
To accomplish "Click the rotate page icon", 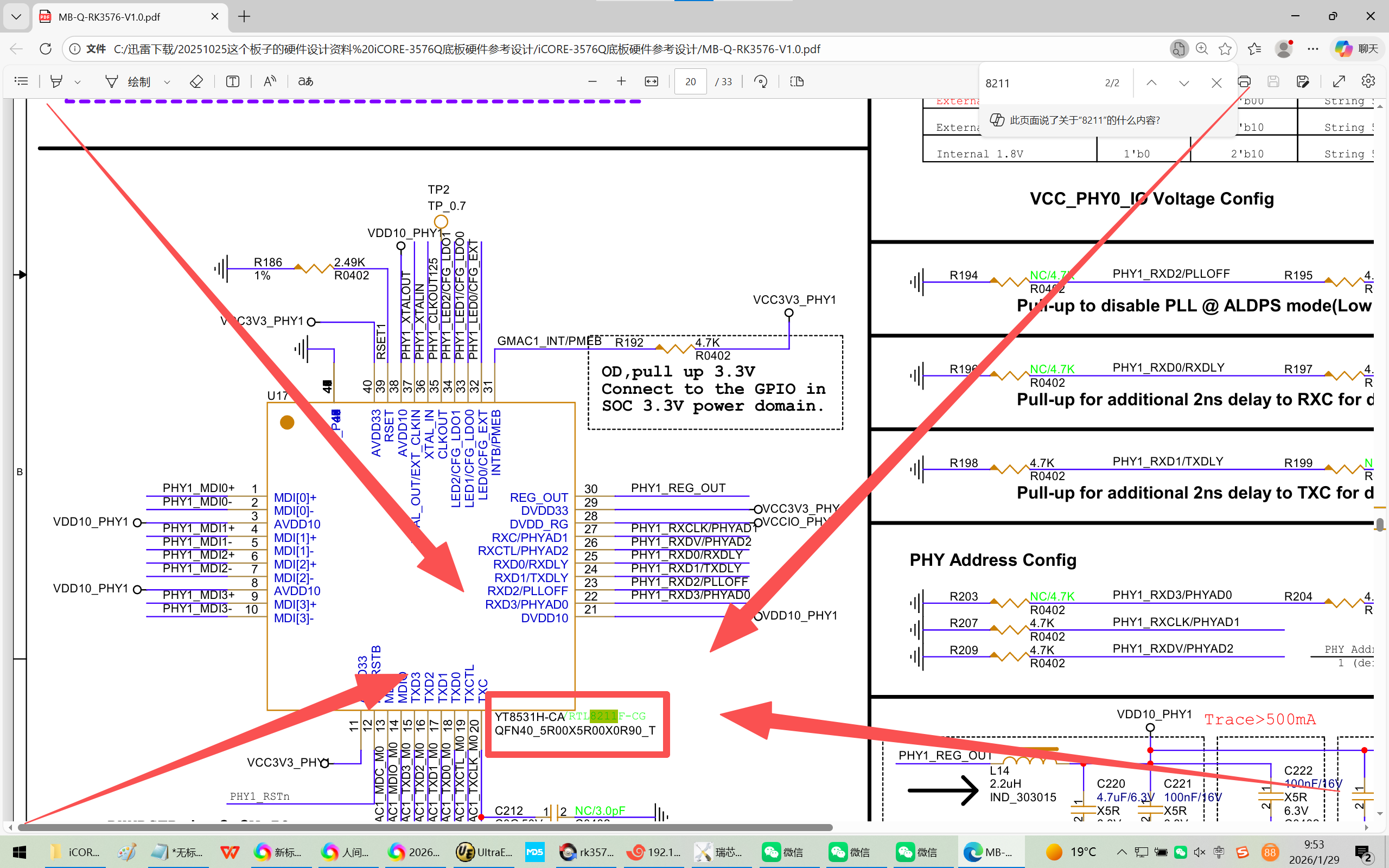I will click(x=761, y=81).
